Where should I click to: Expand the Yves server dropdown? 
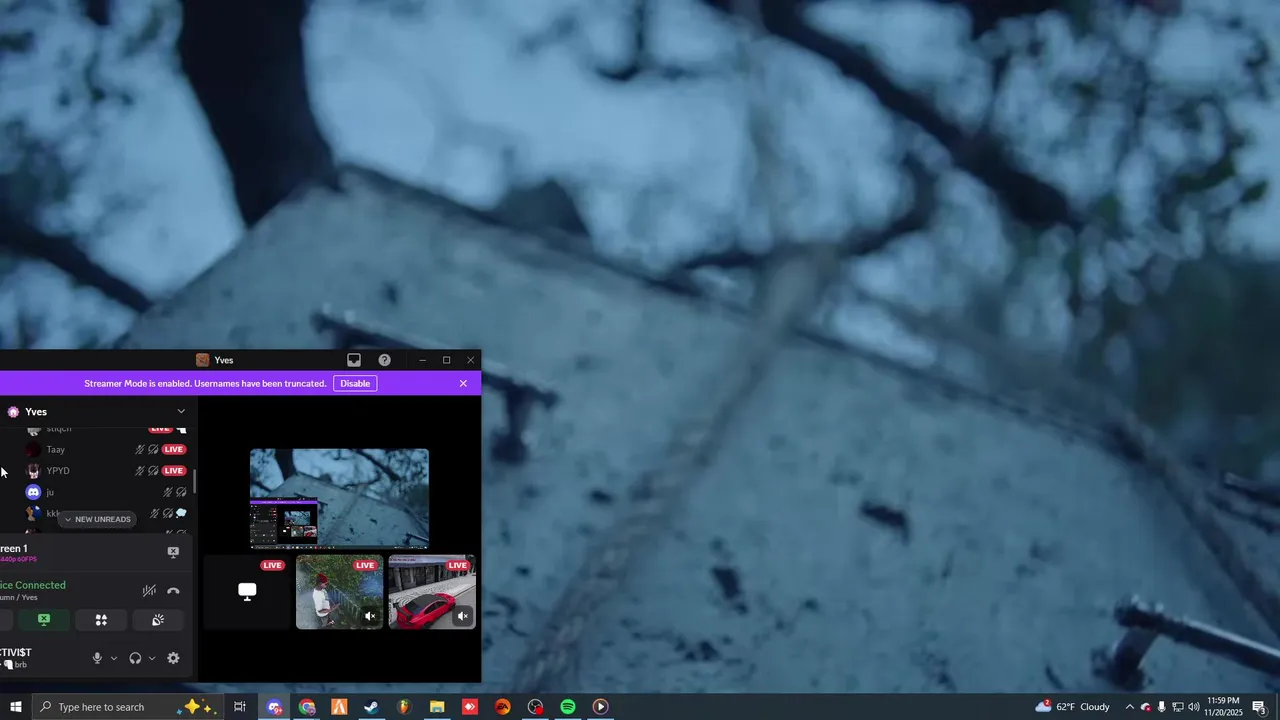click(x=181, y=412)
